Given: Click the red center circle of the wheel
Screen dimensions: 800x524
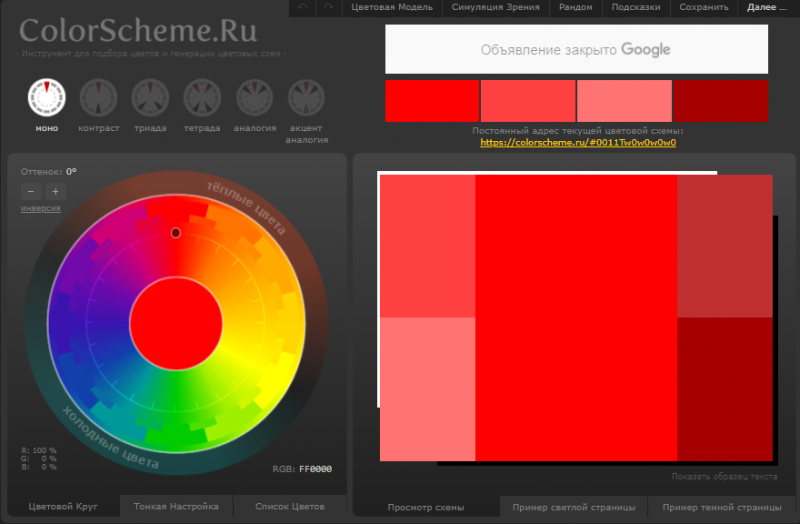Looking at the screenshot, I should [176, 323].
